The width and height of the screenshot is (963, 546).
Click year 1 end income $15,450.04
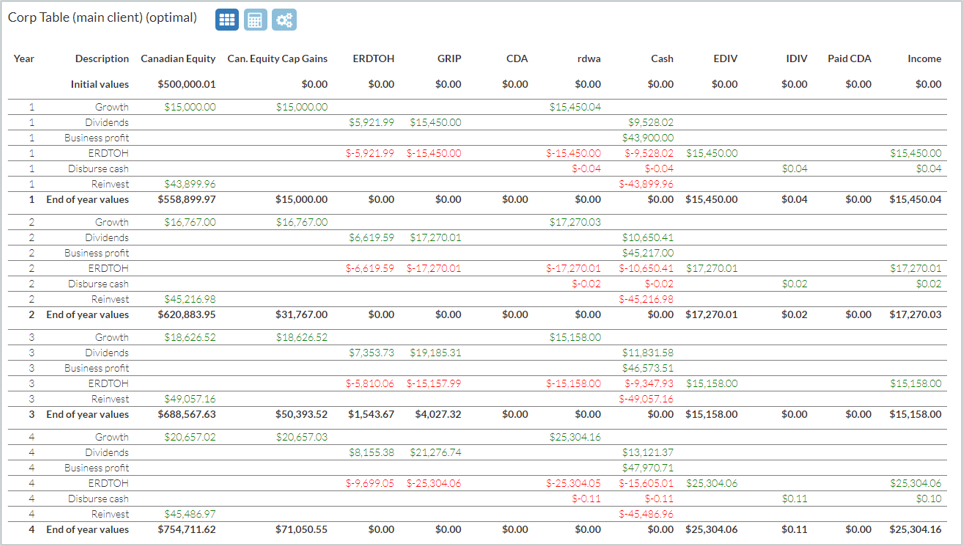915,200
